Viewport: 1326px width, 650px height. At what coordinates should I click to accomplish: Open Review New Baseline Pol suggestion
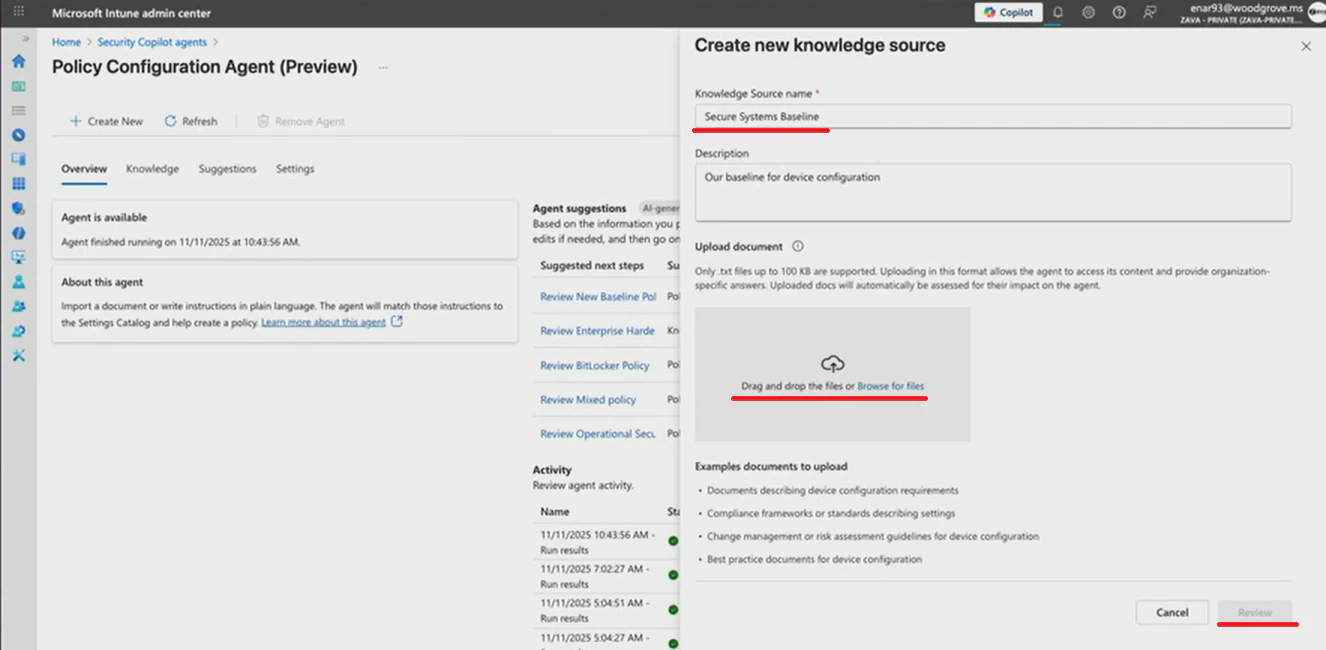click(x=598, y=297)
